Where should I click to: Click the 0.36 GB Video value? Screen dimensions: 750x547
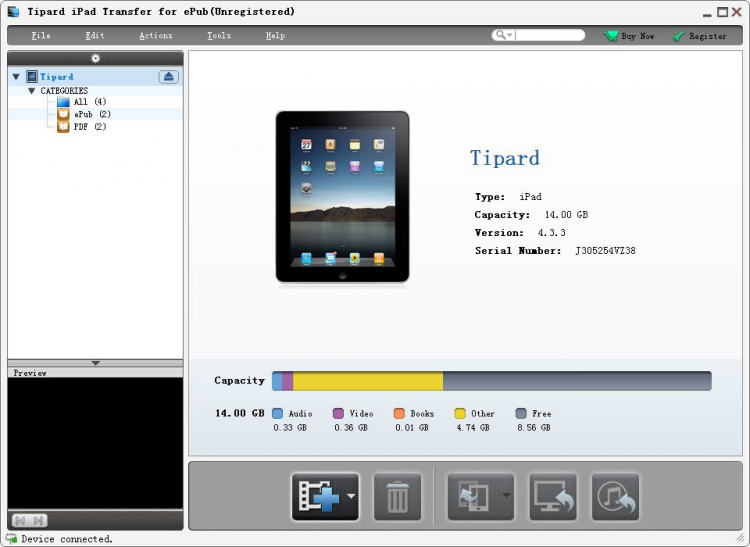pyautogui.click(x=351, y=428)
